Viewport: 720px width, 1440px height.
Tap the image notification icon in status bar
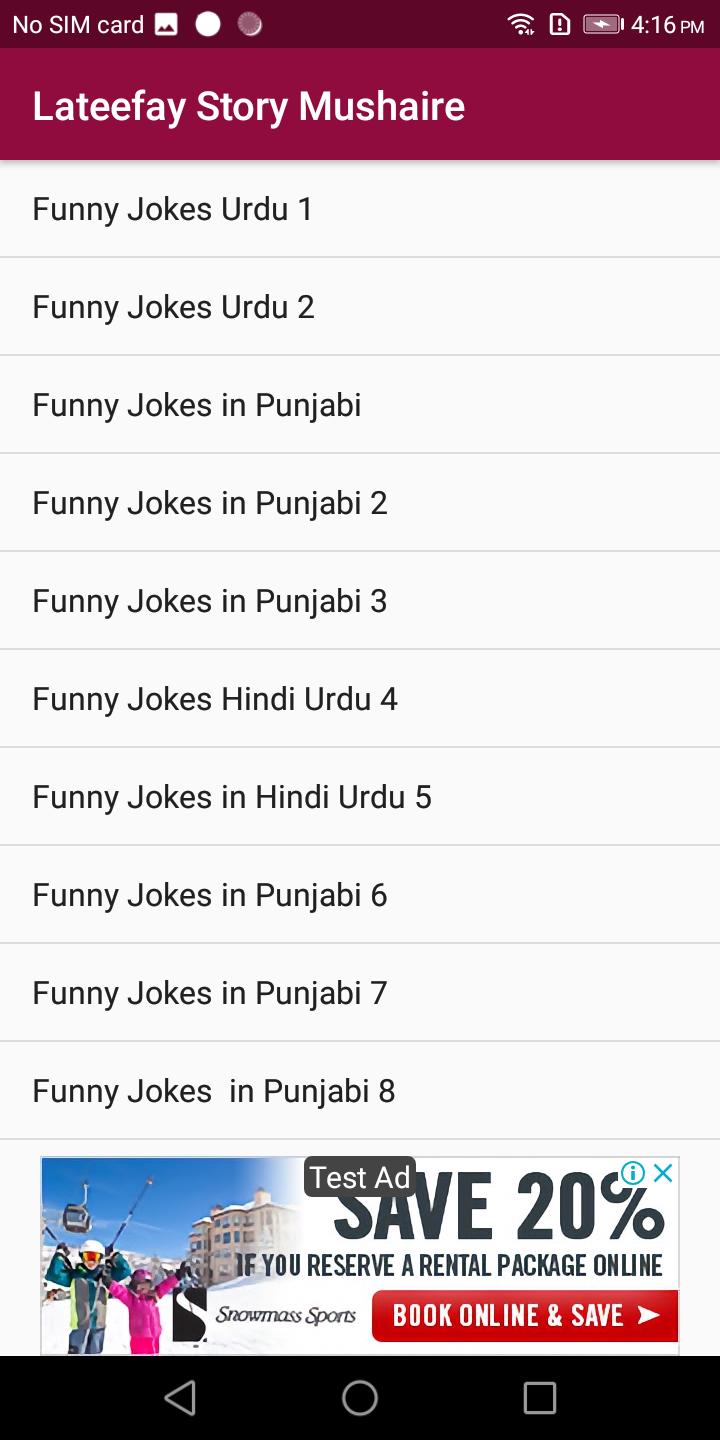166,24
